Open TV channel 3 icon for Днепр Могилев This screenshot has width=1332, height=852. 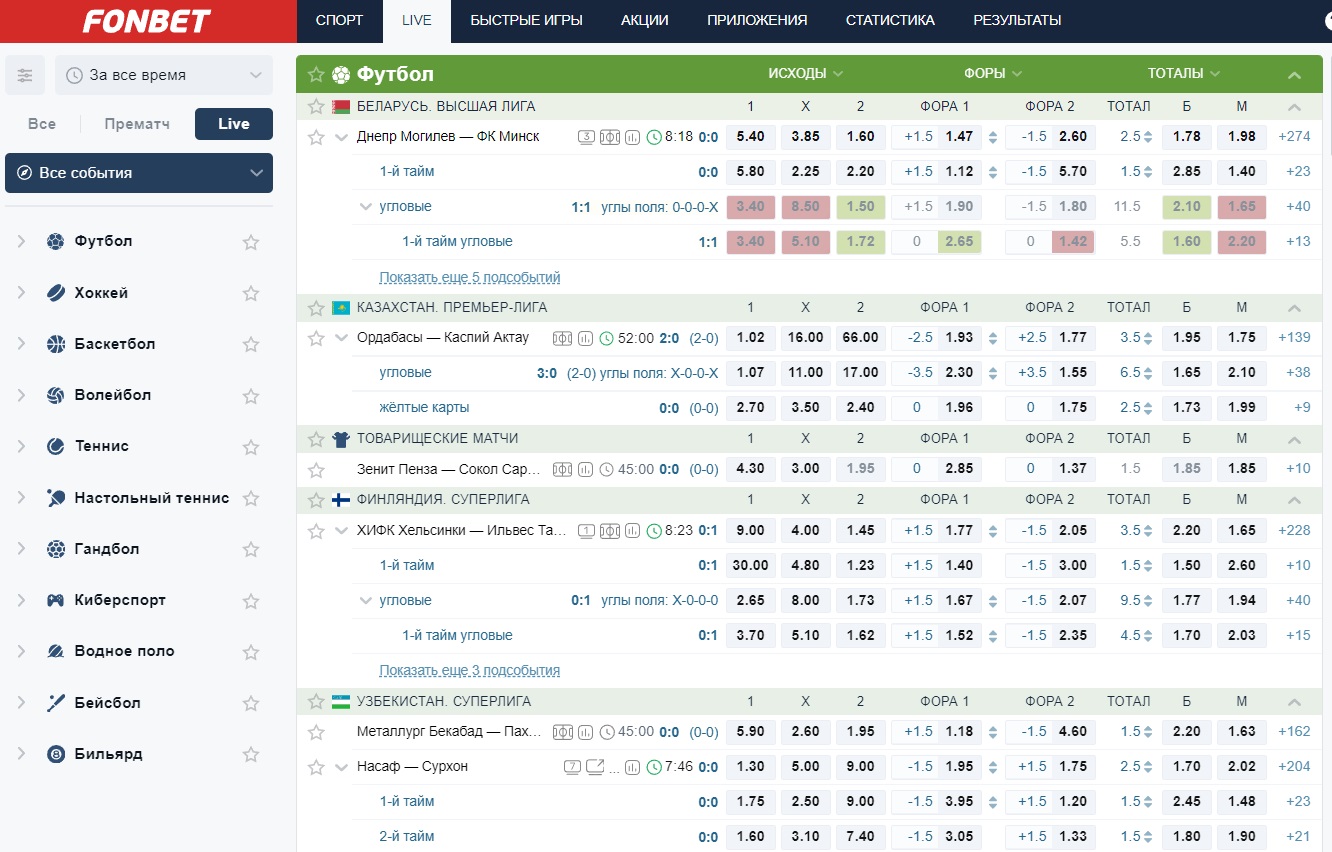(x=587, y=137)
